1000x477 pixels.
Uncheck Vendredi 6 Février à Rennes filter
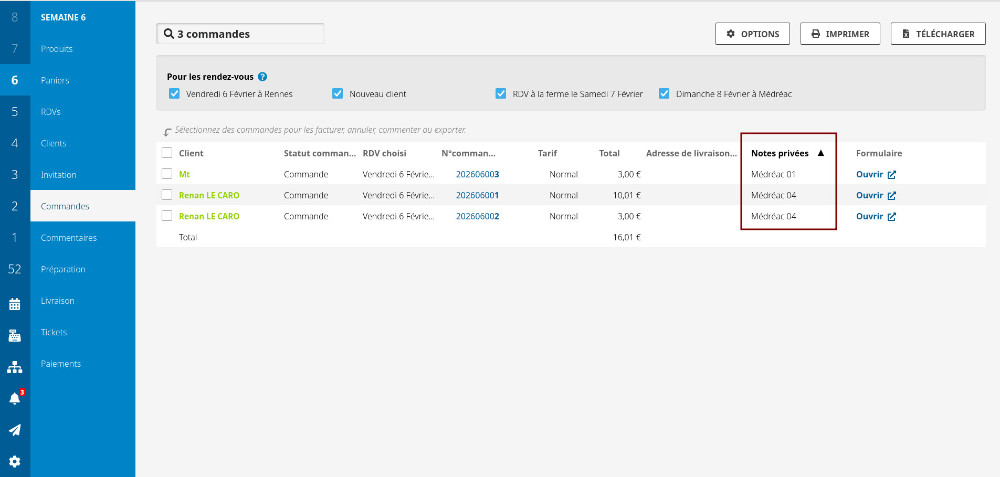point(175,94)
